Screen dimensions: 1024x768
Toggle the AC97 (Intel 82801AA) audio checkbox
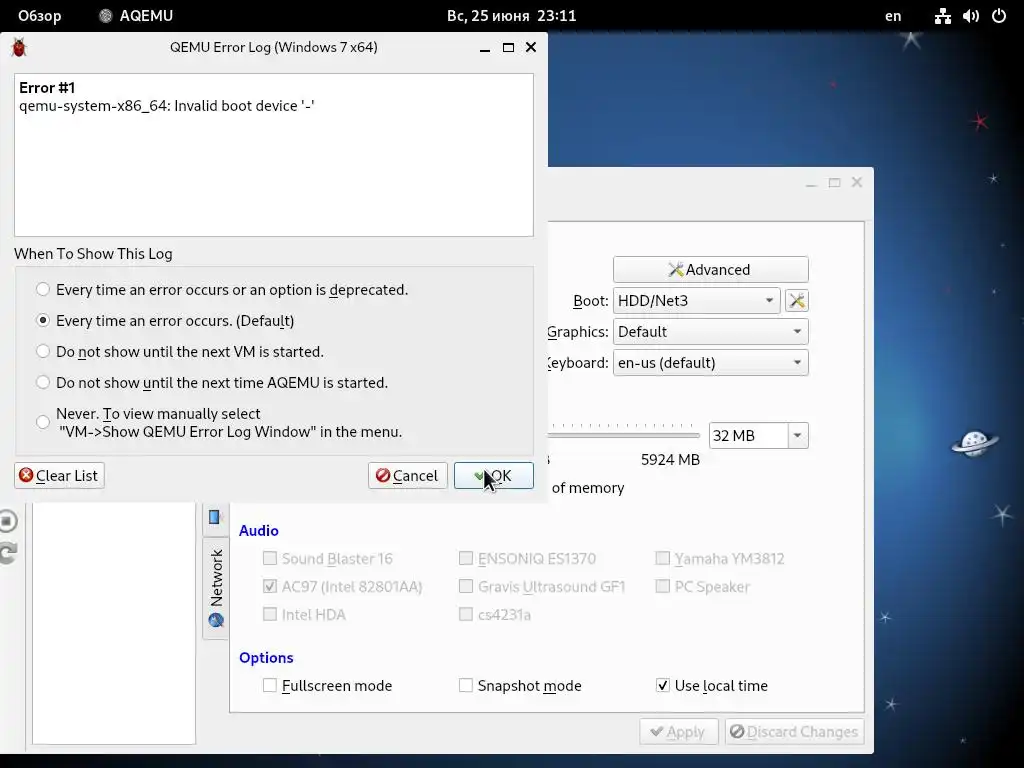pyautogui.click(x=270, y=586)
